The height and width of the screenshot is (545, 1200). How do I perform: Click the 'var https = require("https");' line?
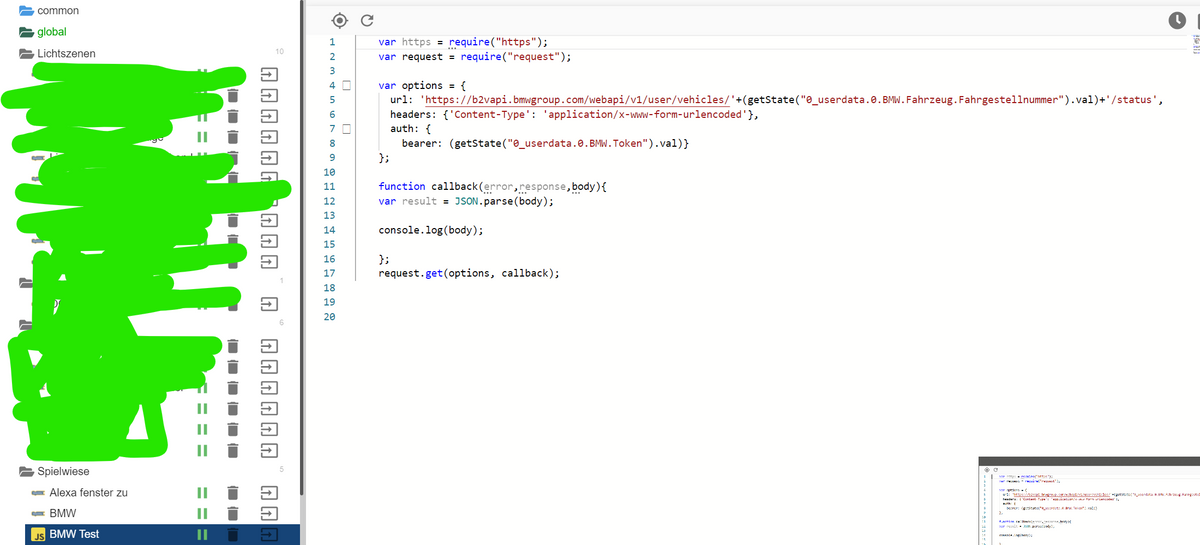tap(463, 42)
